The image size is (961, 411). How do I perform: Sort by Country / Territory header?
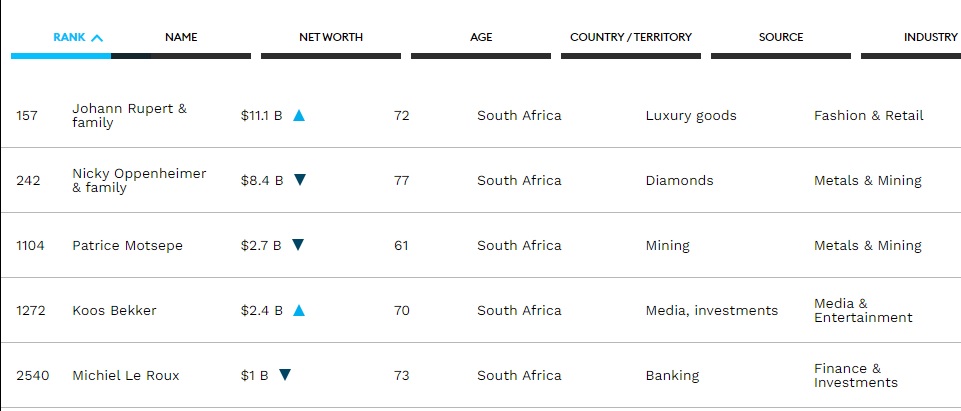[631, 37]
